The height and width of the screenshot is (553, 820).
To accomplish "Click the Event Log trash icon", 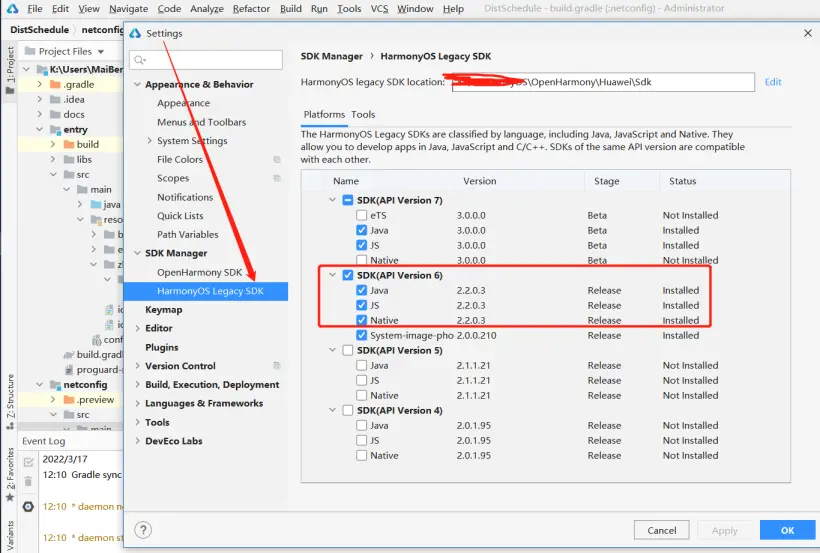I will coord(28,481).
